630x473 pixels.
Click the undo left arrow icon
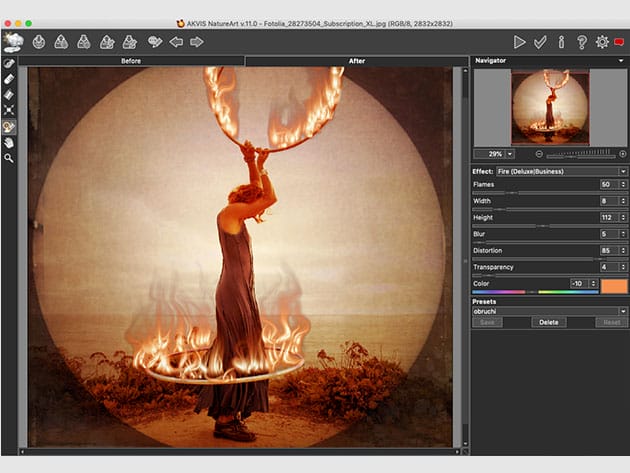[176, 42]
